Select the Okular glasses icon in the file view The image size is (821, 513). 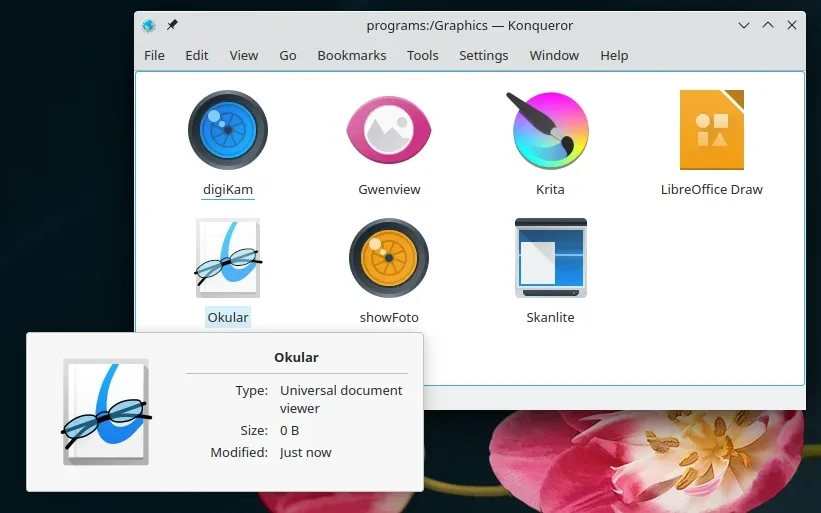pyautogui.click(x=228, y=258)
